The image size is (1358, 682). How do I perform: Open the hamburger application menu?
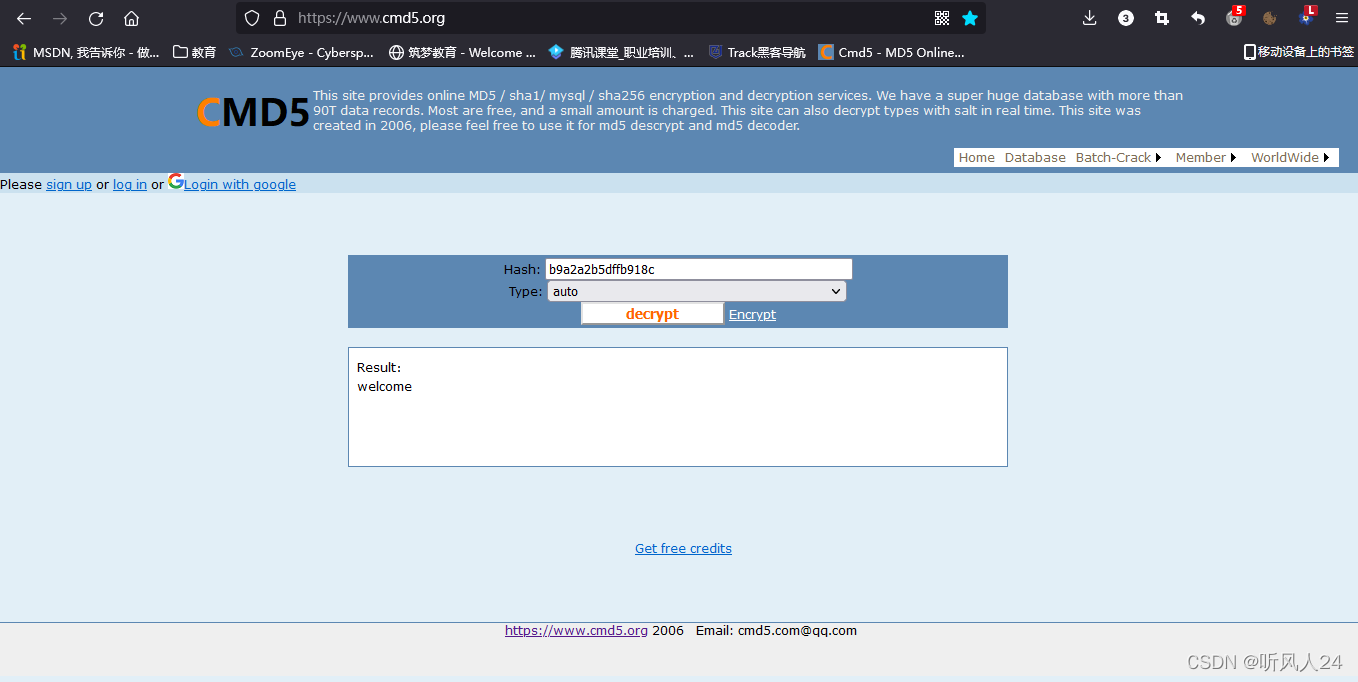1342,18
